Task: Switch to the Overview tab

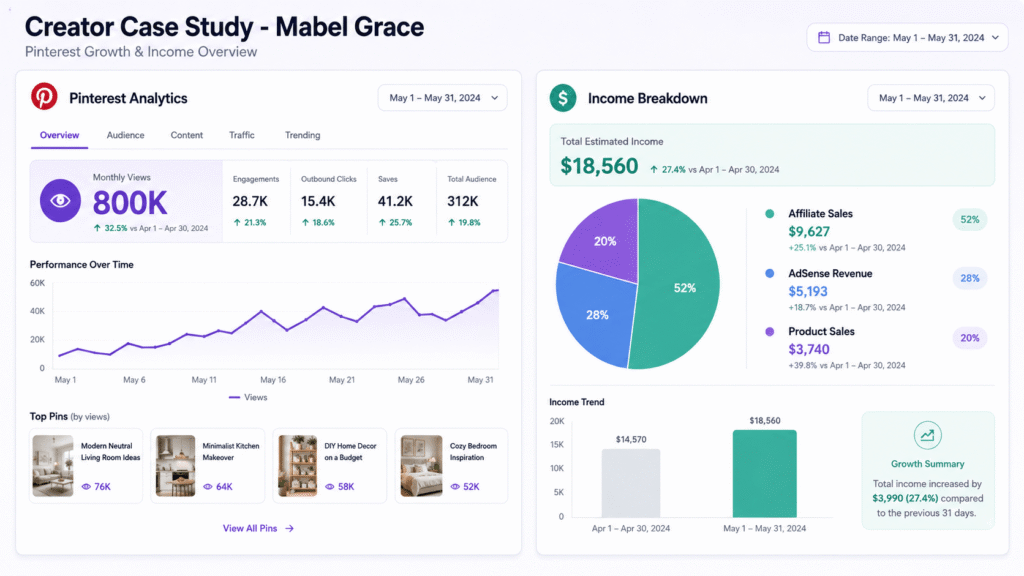Action: tap(59, 135)
